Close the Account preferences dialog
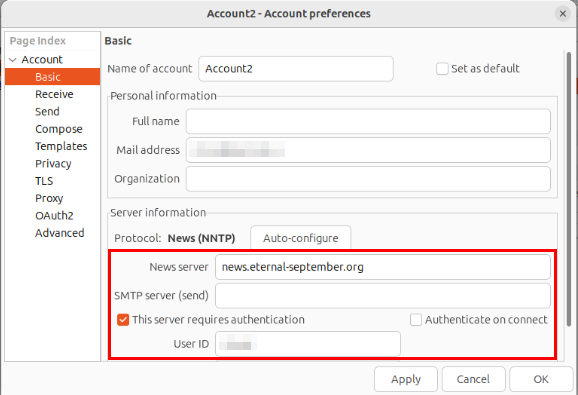578x395 pixels. (x=563, y=14)
